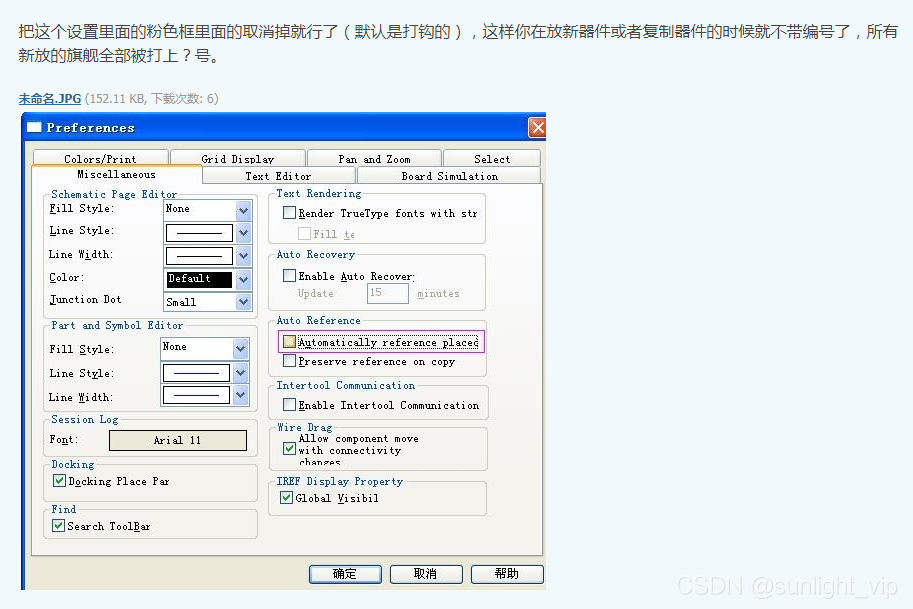Toggle the Global Visibil checkbox
This screenshot has height=609, width=913.
[x=287, y=498]
